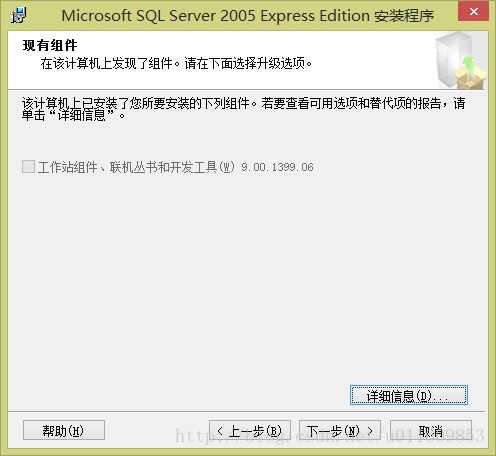Click the left chevron on the 上一步 button

[220, 431]
